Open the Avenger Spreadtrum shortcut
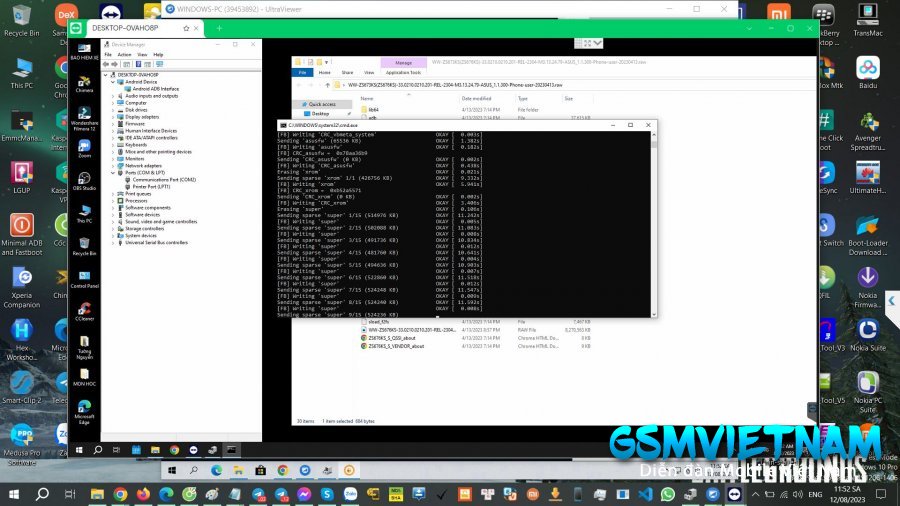This screenshot has height=506, width=900. (867, 131)
